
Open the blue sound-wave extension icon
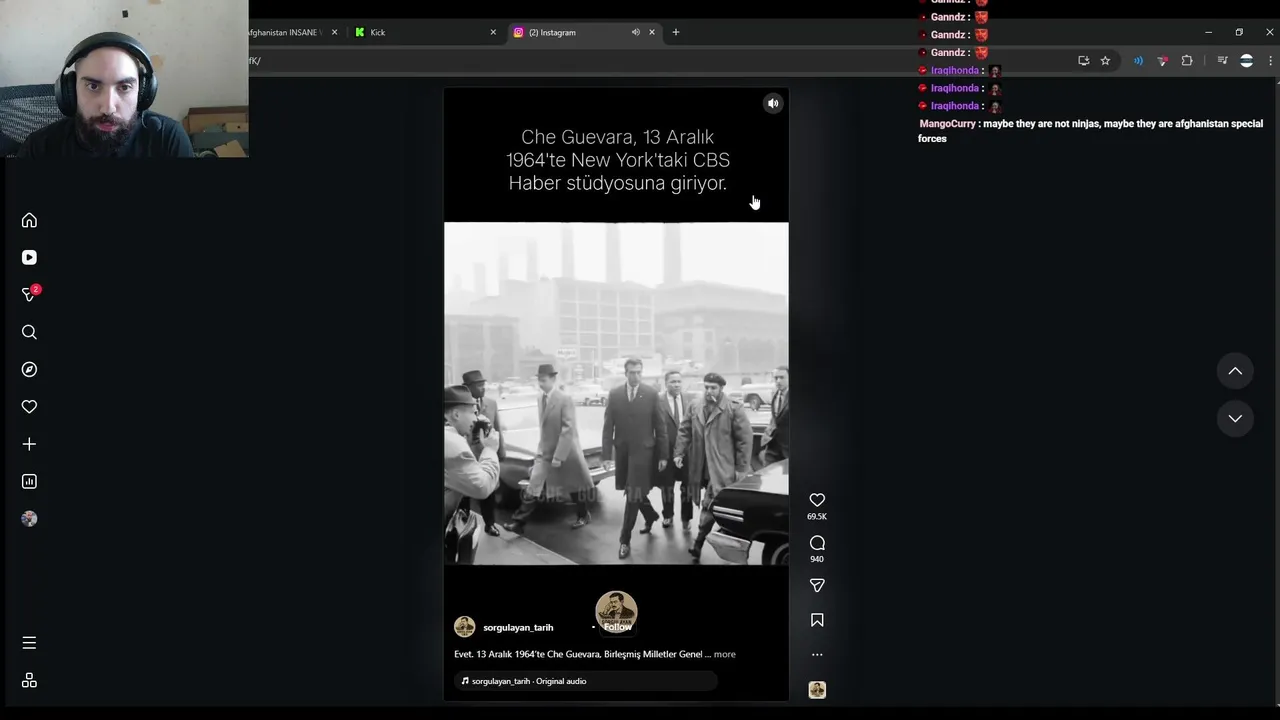[x=1138, y=61]
